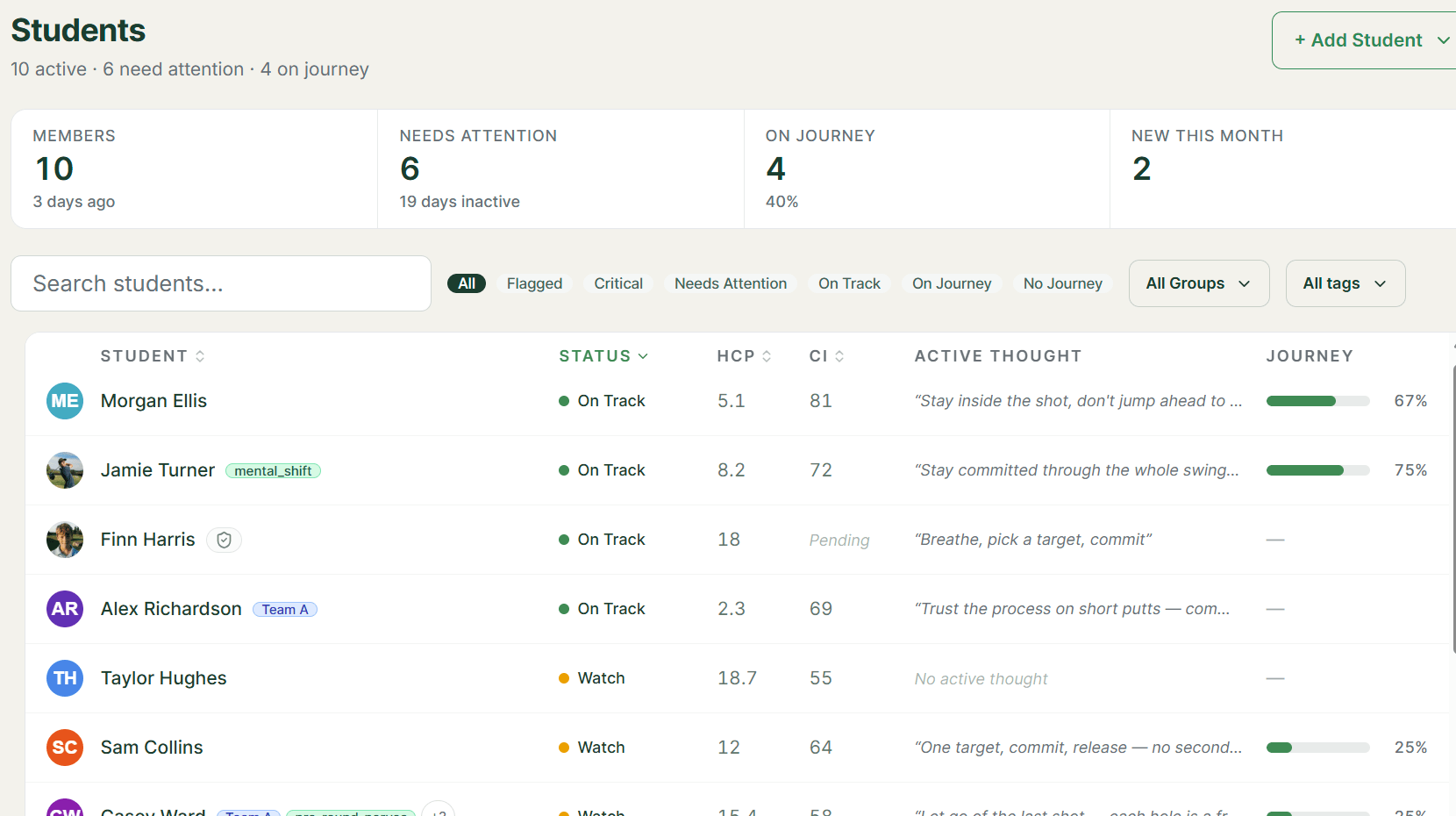Viewport: 1456px width, 816px height.
Task: Open Morgan Ellis's 67% journey progress bar
Action: point(1317,401)
